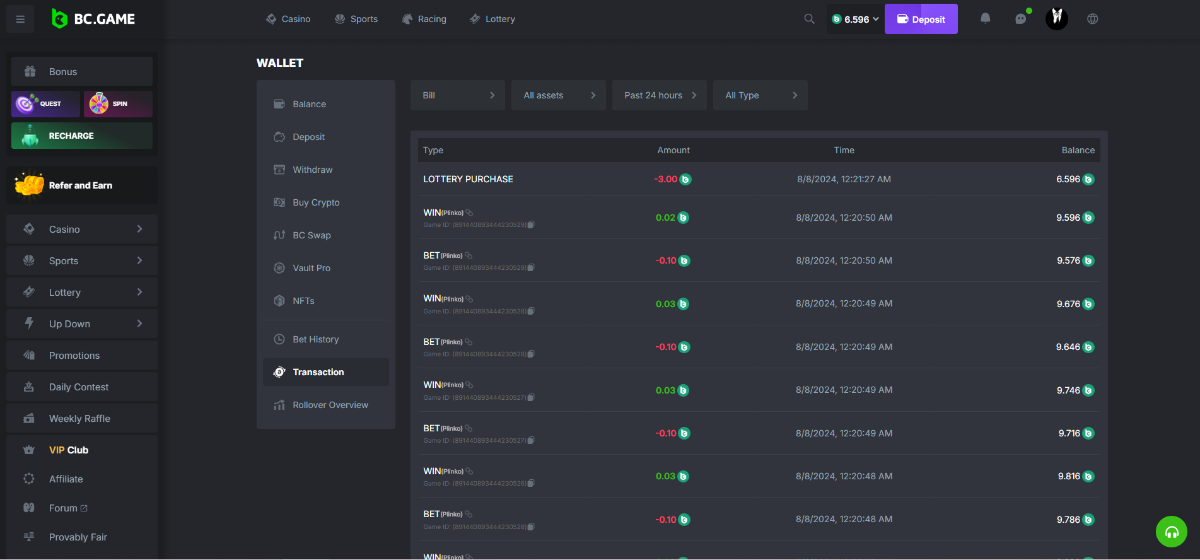Click the user profile avatar
The width and height of the screenshot is (1200, 560).
tap(1056, 19)
